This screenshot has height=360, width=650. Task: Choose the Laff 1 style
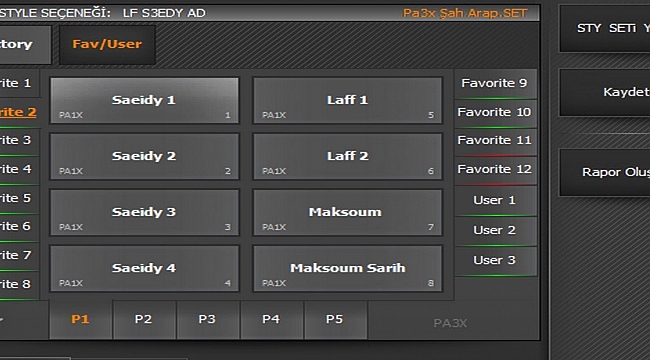tap(347, 100)
